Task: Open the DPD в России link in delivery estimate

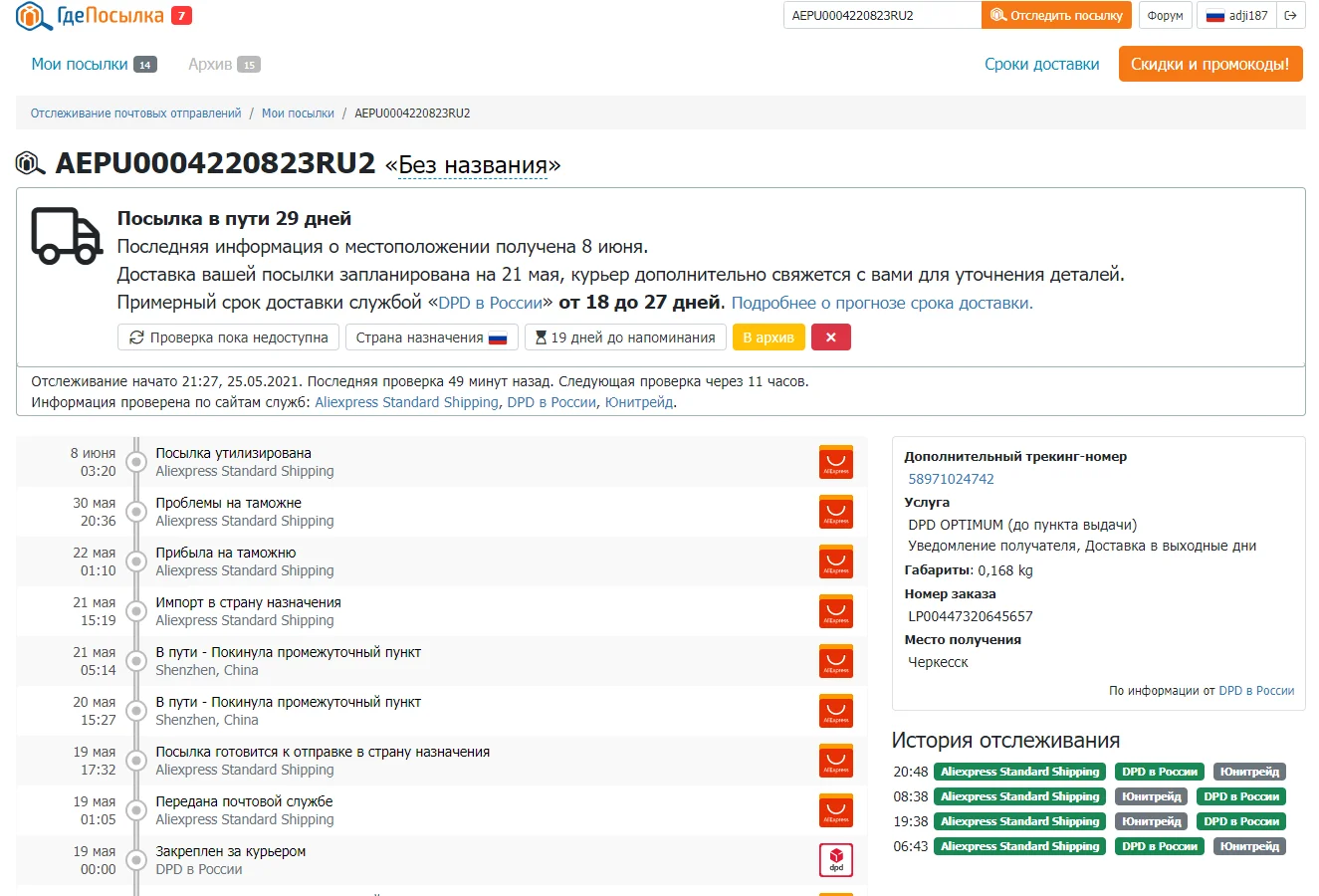Action: point(491,303)
